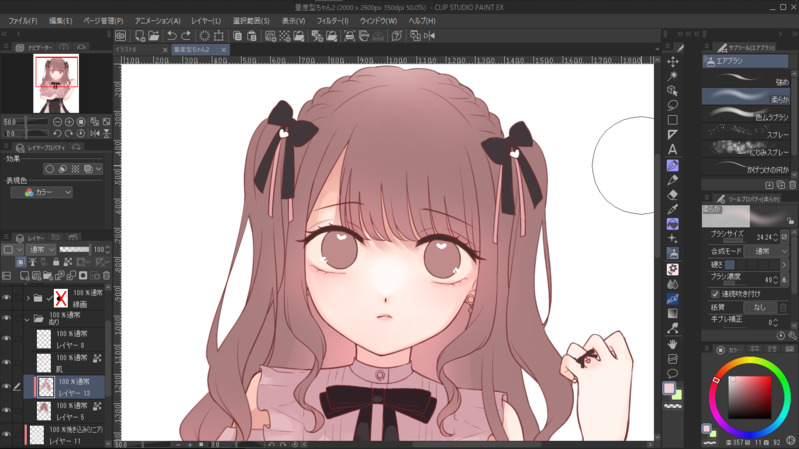The height and width of the screenshot is (449, 799).
Task: Select the かけつけの何か sub tool
Action: (x=746, y=167)
